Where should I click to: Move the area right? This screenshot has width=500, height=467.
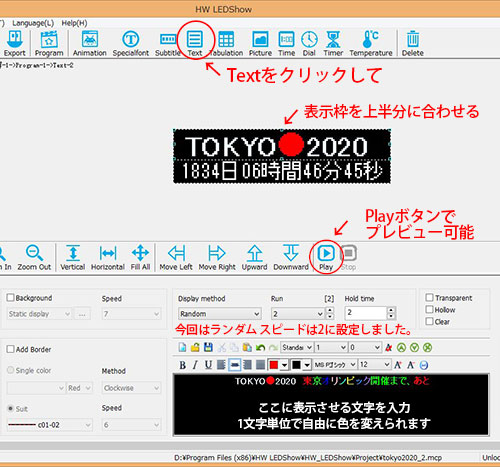(x=217, y=258)
